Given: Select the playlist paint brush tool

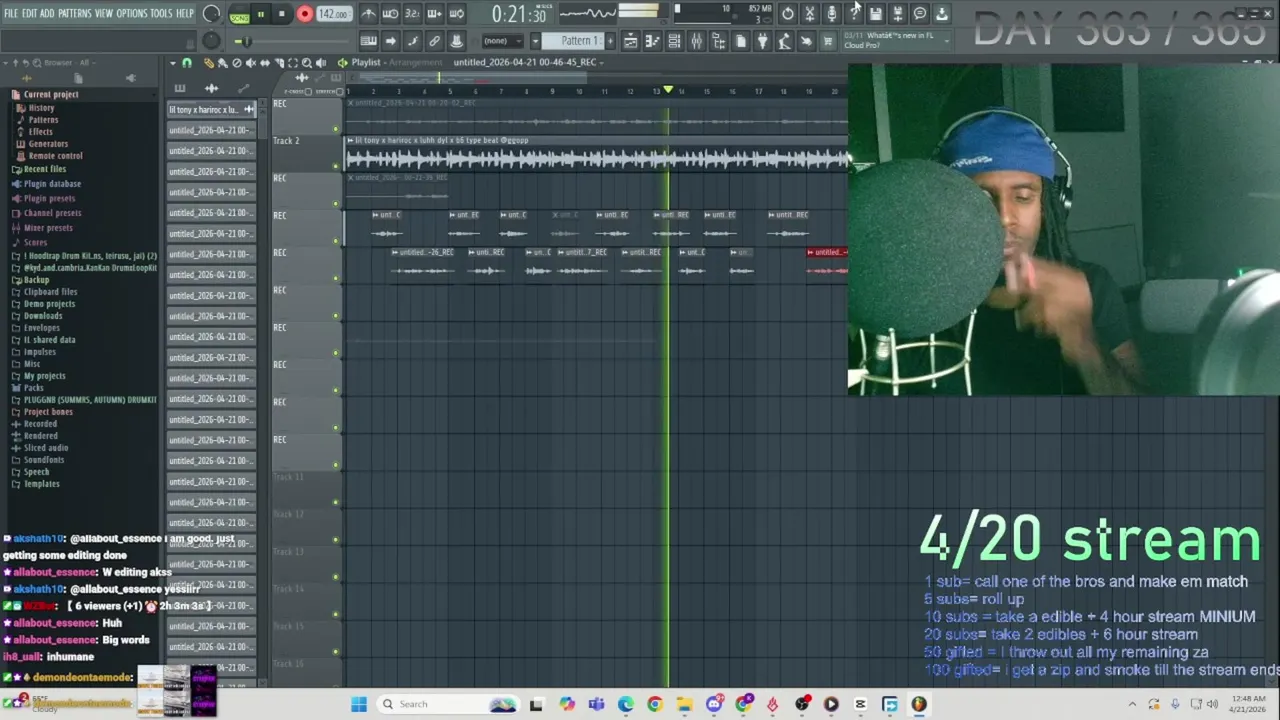Looking at the screenshot, I should click(222, 63).
